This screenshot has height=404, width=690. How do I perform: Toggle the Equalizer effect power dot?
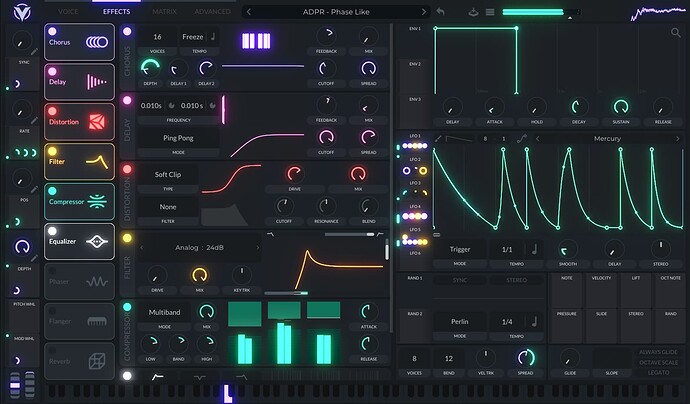coord(52,231)
